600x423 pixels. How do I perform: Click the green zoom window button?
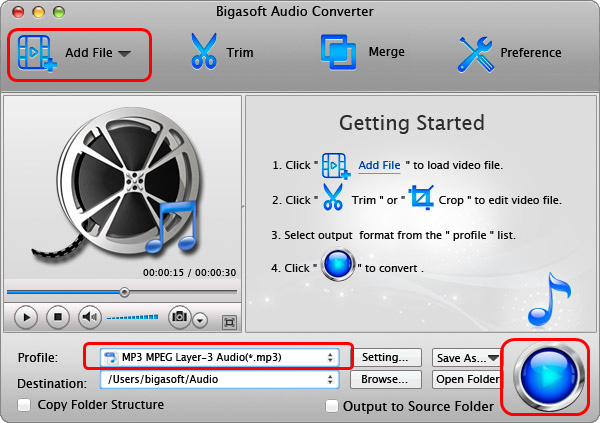point(59,12)
